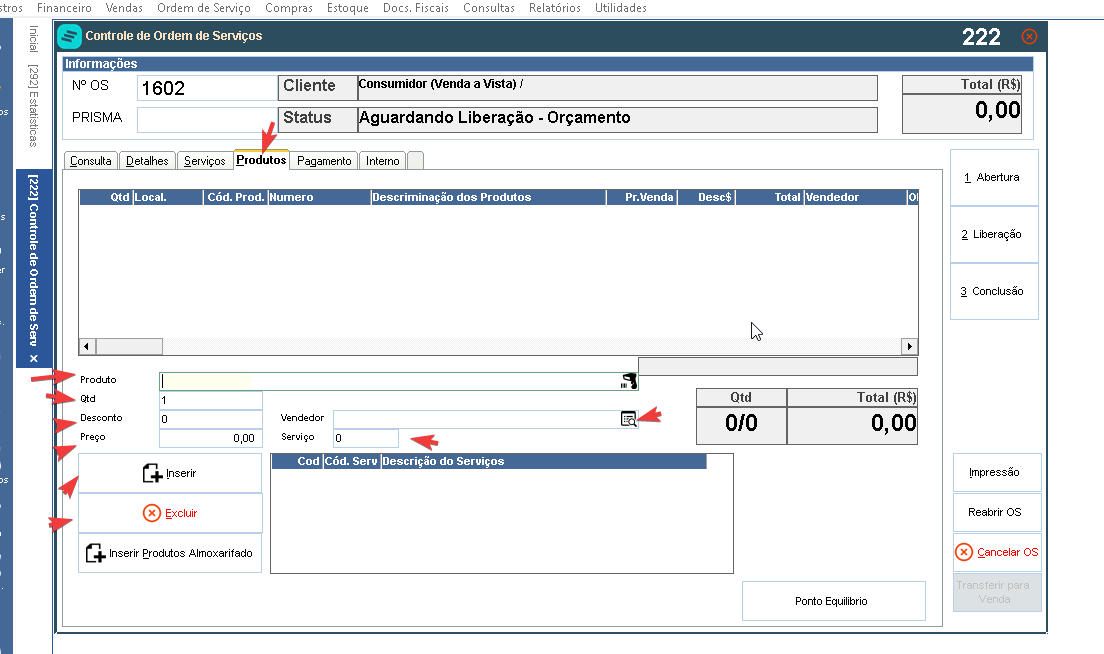Screen dimensions: 1104x654
Task: Open the Estoque menu
Action: pos(348,8)
